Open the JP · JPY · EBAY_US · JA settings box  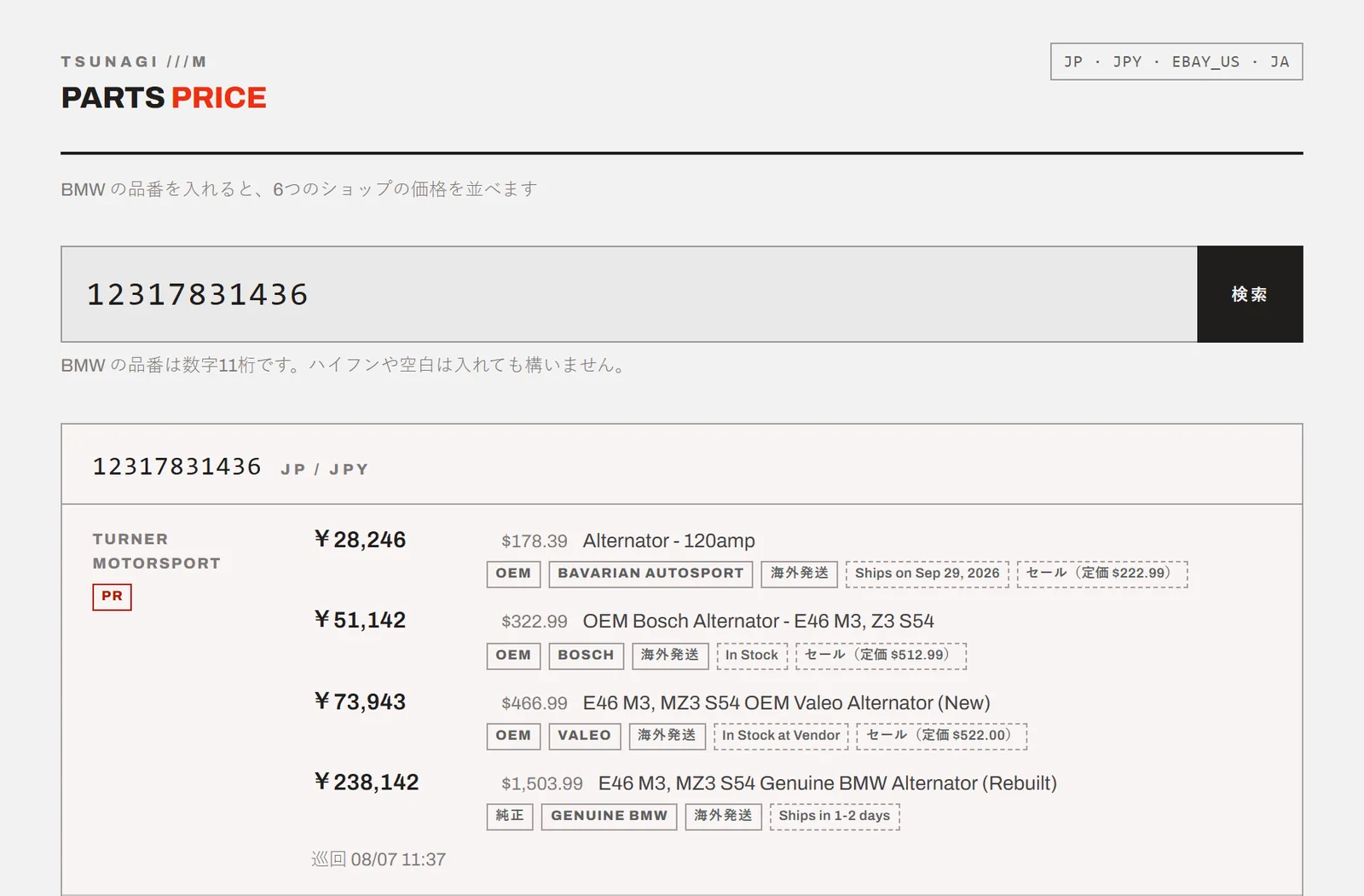coord(1176,61)
